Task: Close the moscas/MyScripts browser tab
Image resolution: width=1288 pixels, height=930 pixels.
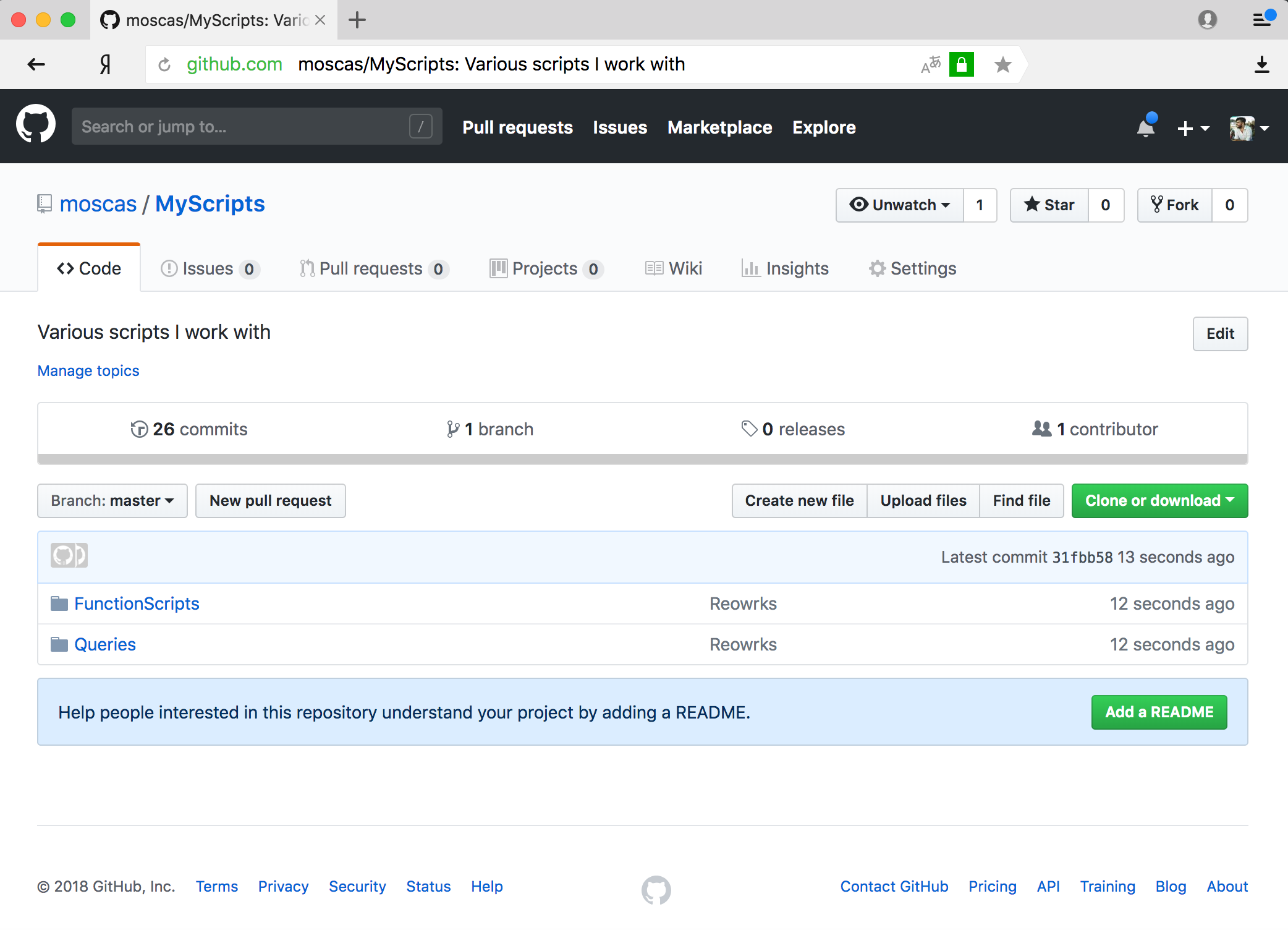Action: [x=320, y=20]
